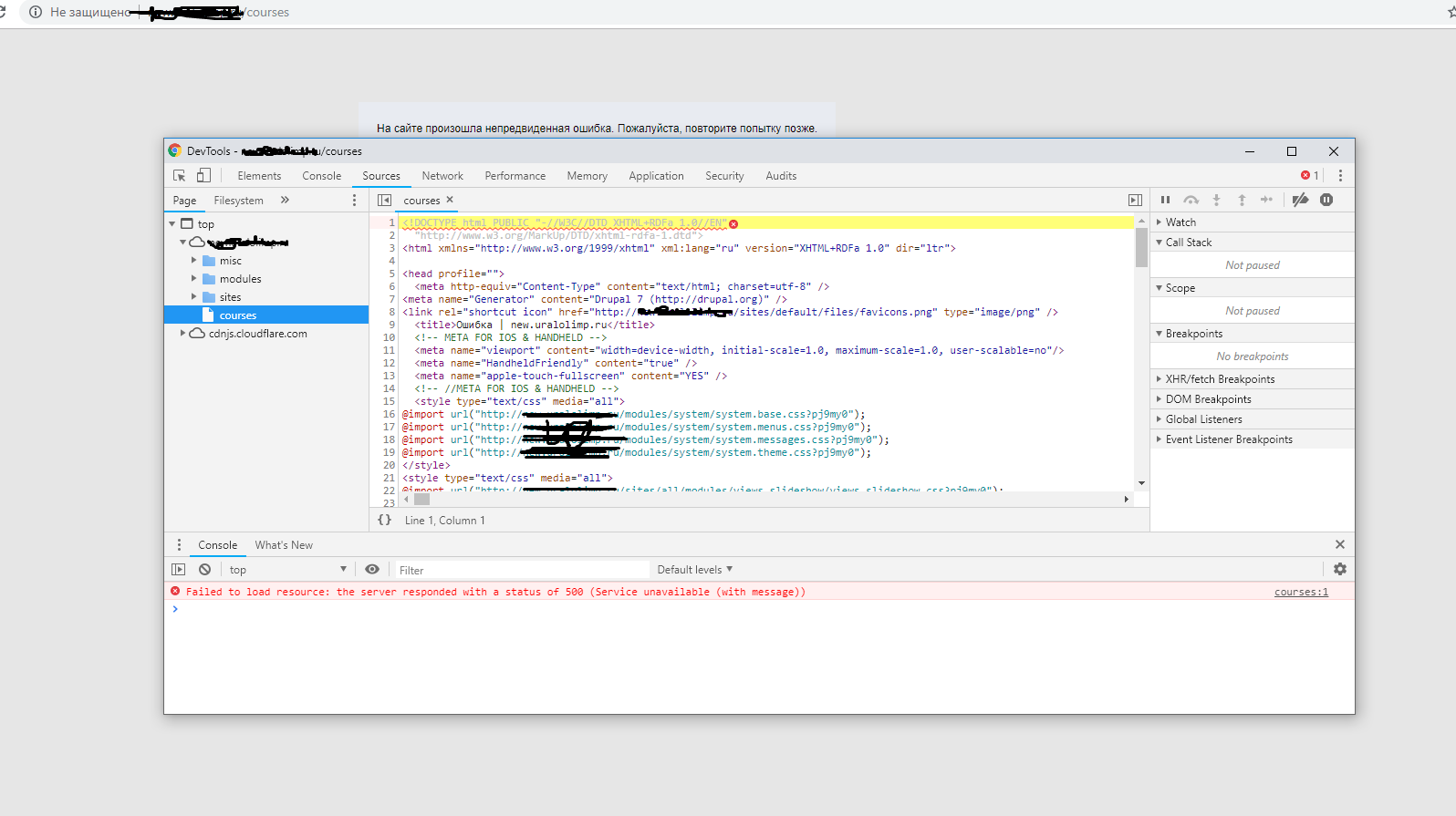Click the console Filter input field
This screenshot has width=1456, height=816.
click(521, 570)
